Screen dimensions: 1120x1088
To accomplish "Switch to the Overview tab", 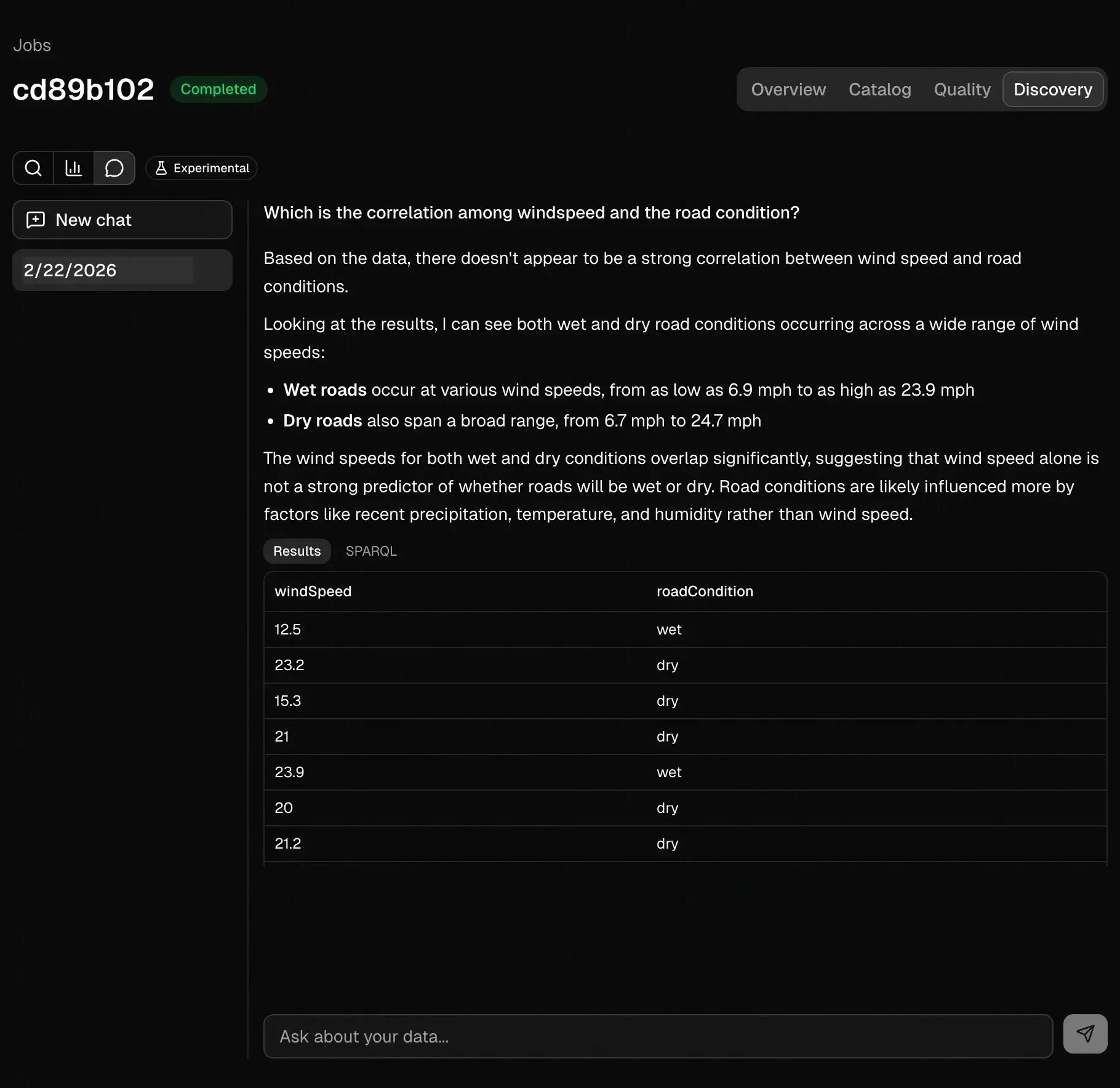I will pyautogui.click(x=788, y=89).
